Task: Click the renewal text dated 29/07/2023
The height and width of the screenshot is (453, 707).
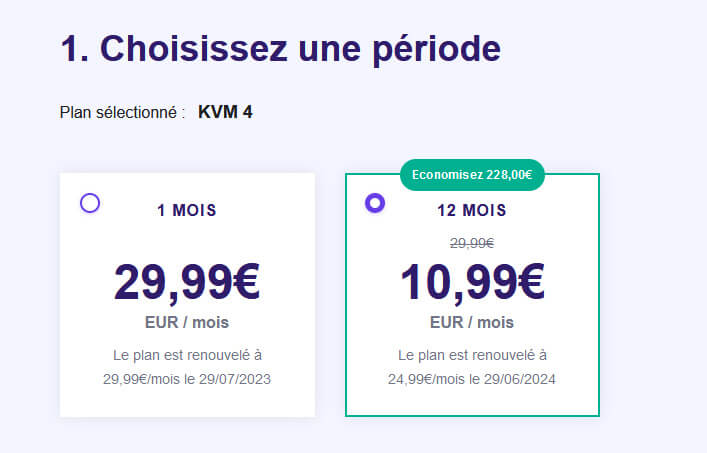Action: (x=187, y=367)
